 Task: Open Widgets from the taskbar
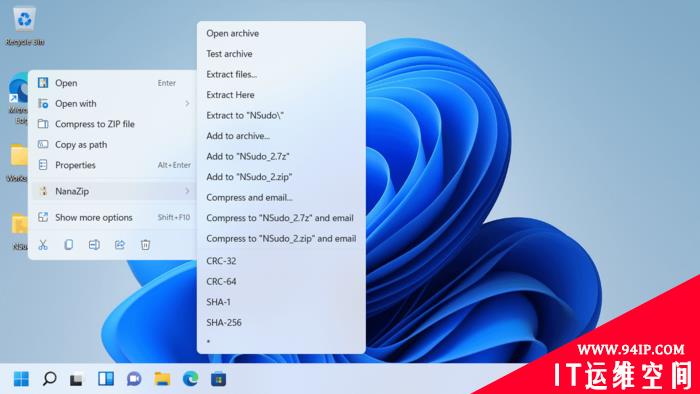tap(106, 379)
